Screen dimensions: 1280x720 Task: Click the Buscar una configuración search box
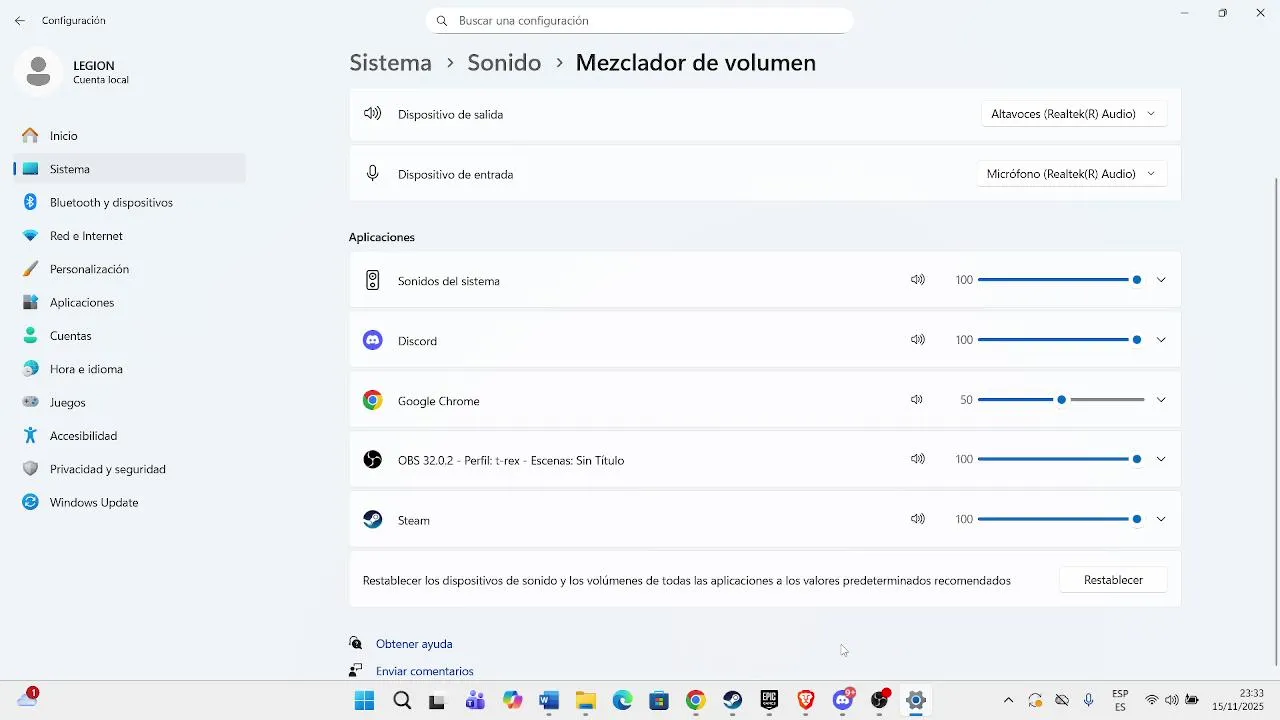point(640,20)
